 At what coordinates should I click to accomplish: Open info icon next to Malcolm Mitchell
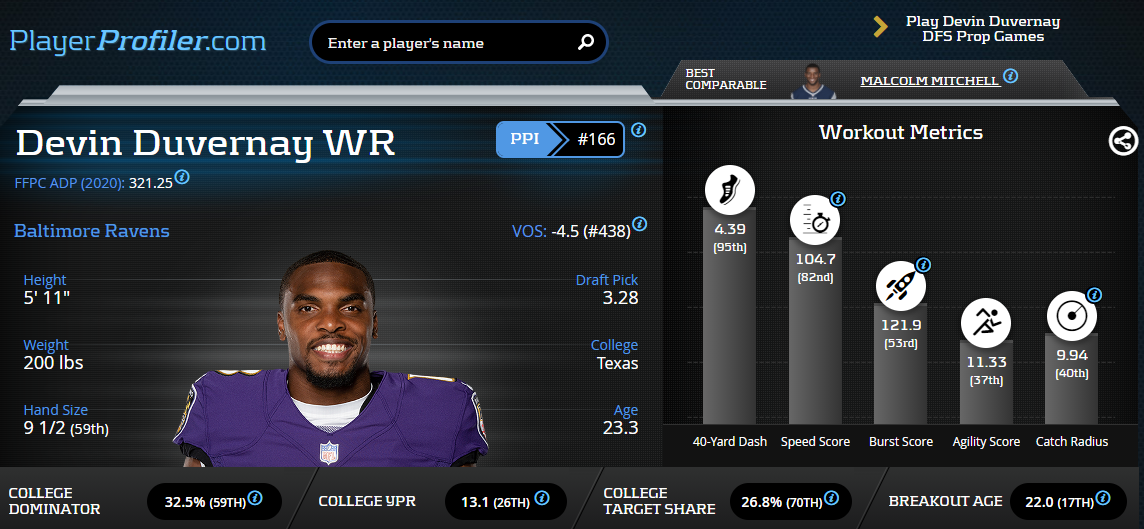(x=1010, y=76)
